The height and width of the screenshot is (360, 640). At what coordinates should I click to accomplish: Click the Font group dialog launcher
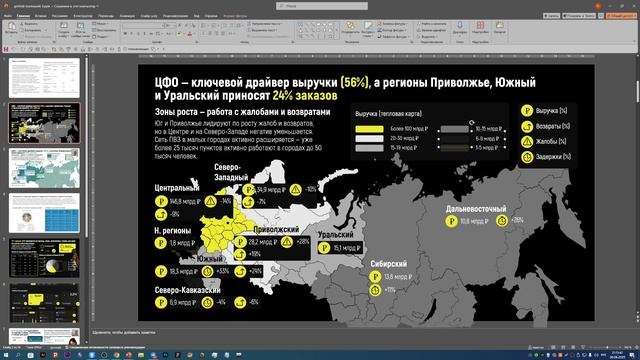(x=197, y=42)
